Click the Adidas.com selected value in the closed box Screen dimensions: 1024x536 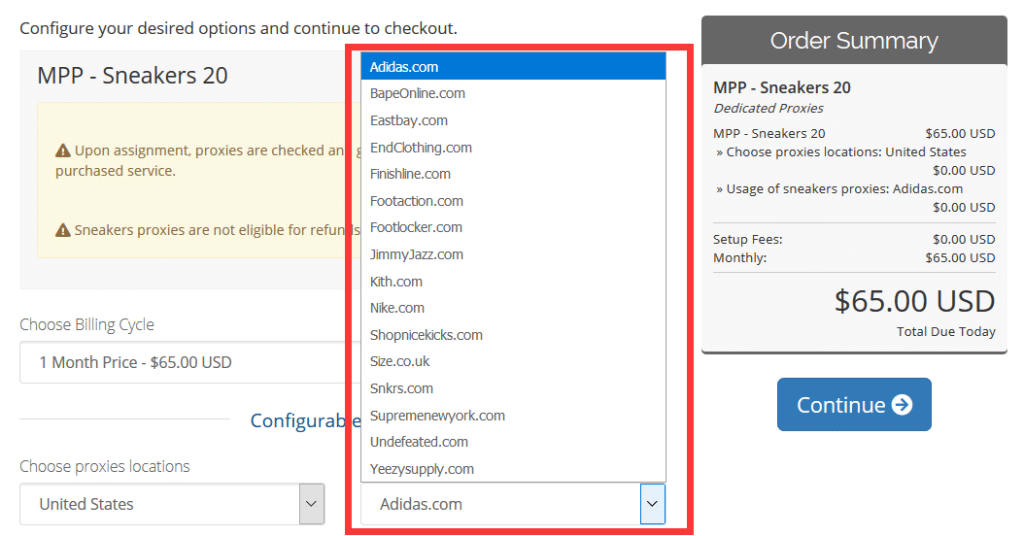(421, 504)
